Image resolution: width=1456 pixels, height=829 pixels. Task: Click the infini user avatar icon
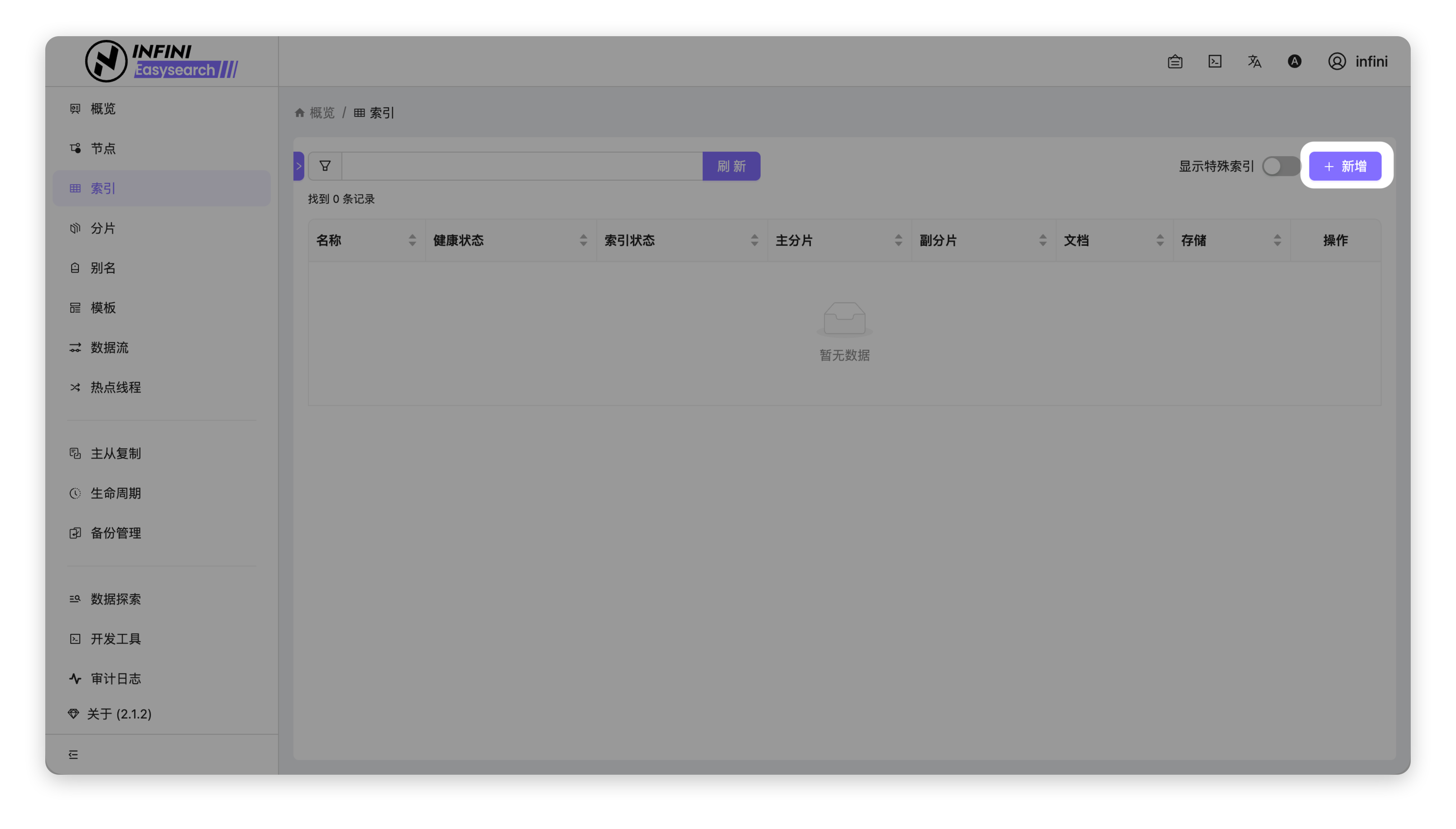click(x=1336, y=62)
